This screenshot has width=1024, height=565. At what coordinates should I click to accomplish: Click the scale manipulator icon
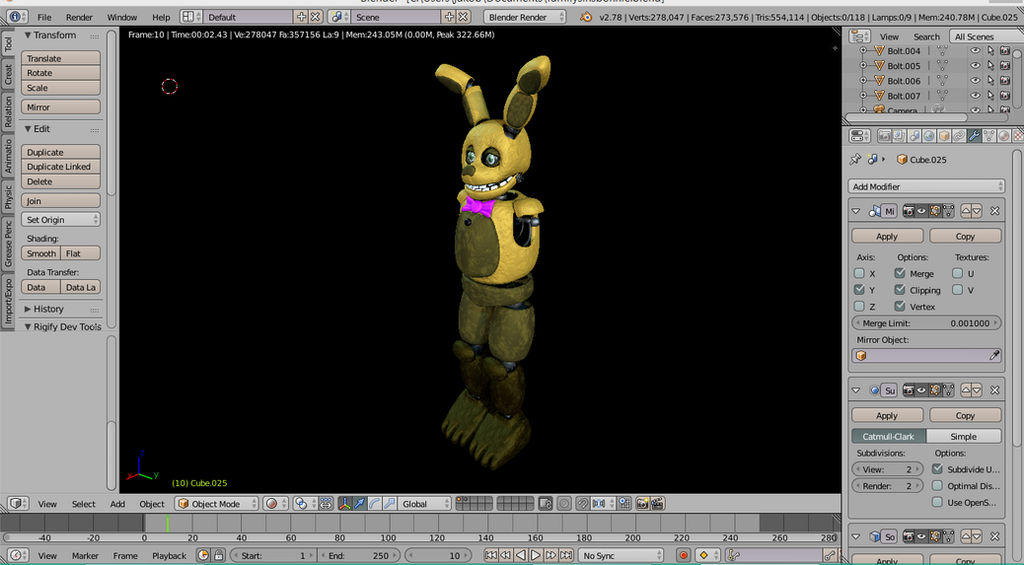(390, 504)
